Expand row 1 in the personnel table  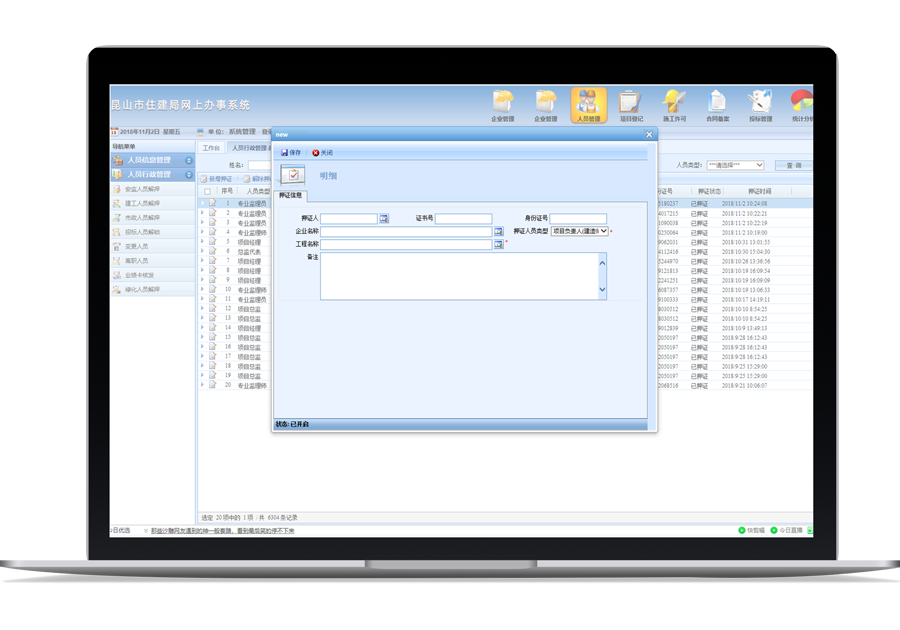pos(202,203)
